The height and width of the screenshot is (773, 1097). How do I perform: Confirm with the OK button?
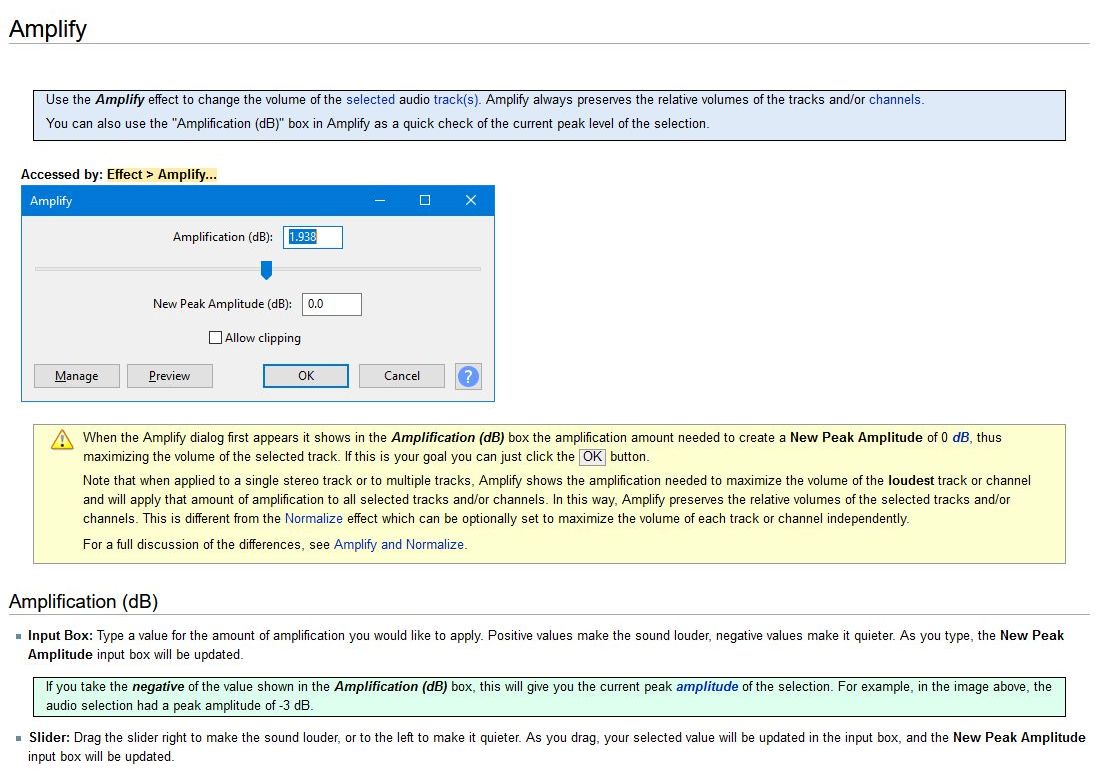[306, 376]
